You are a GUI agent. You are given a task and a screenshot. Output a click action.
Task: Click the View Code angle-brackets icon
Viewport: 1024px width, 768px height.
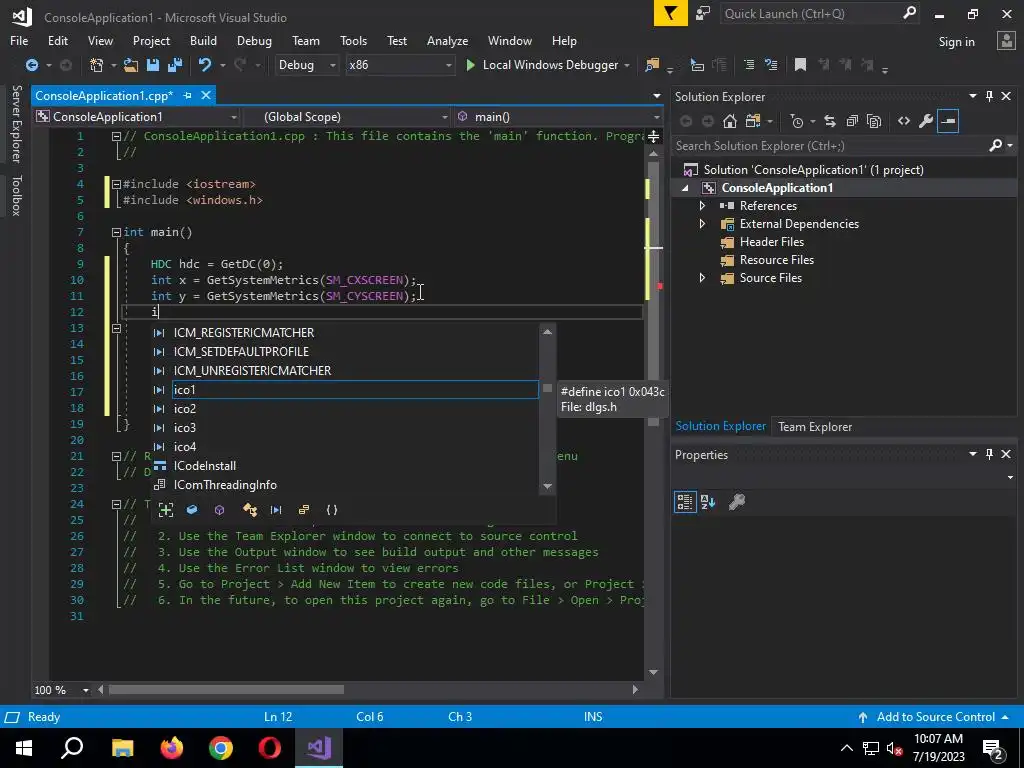click(904, 121)
